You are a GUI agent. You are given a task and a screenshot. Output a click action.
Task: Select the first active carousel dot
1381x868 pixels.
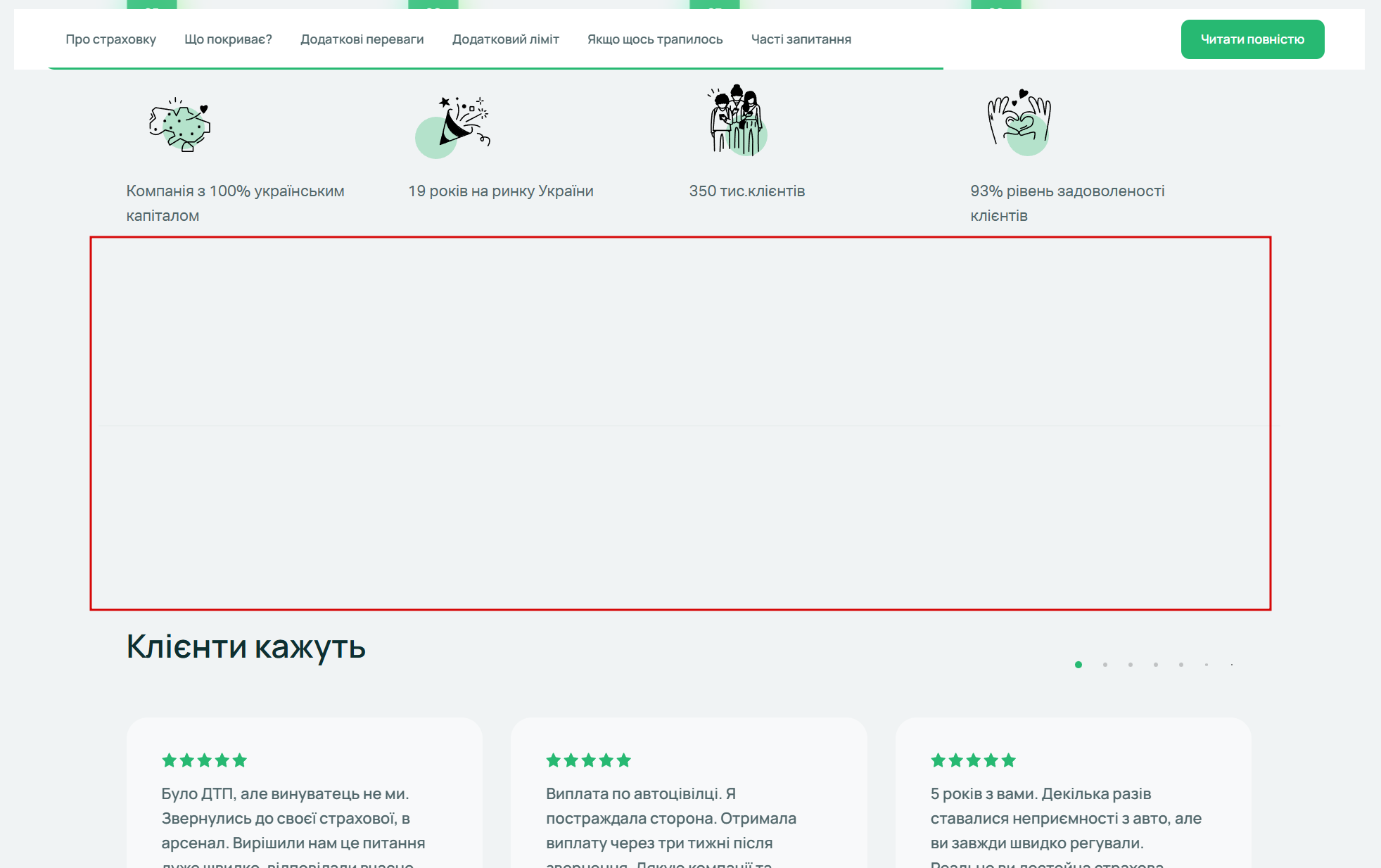(1078, 665)
